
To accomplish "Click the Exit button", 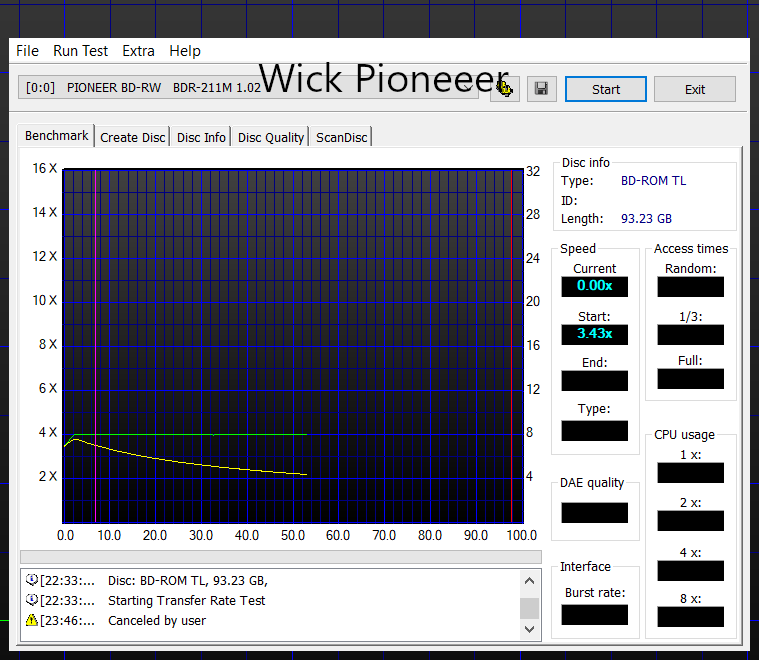I will pos(695,89).
